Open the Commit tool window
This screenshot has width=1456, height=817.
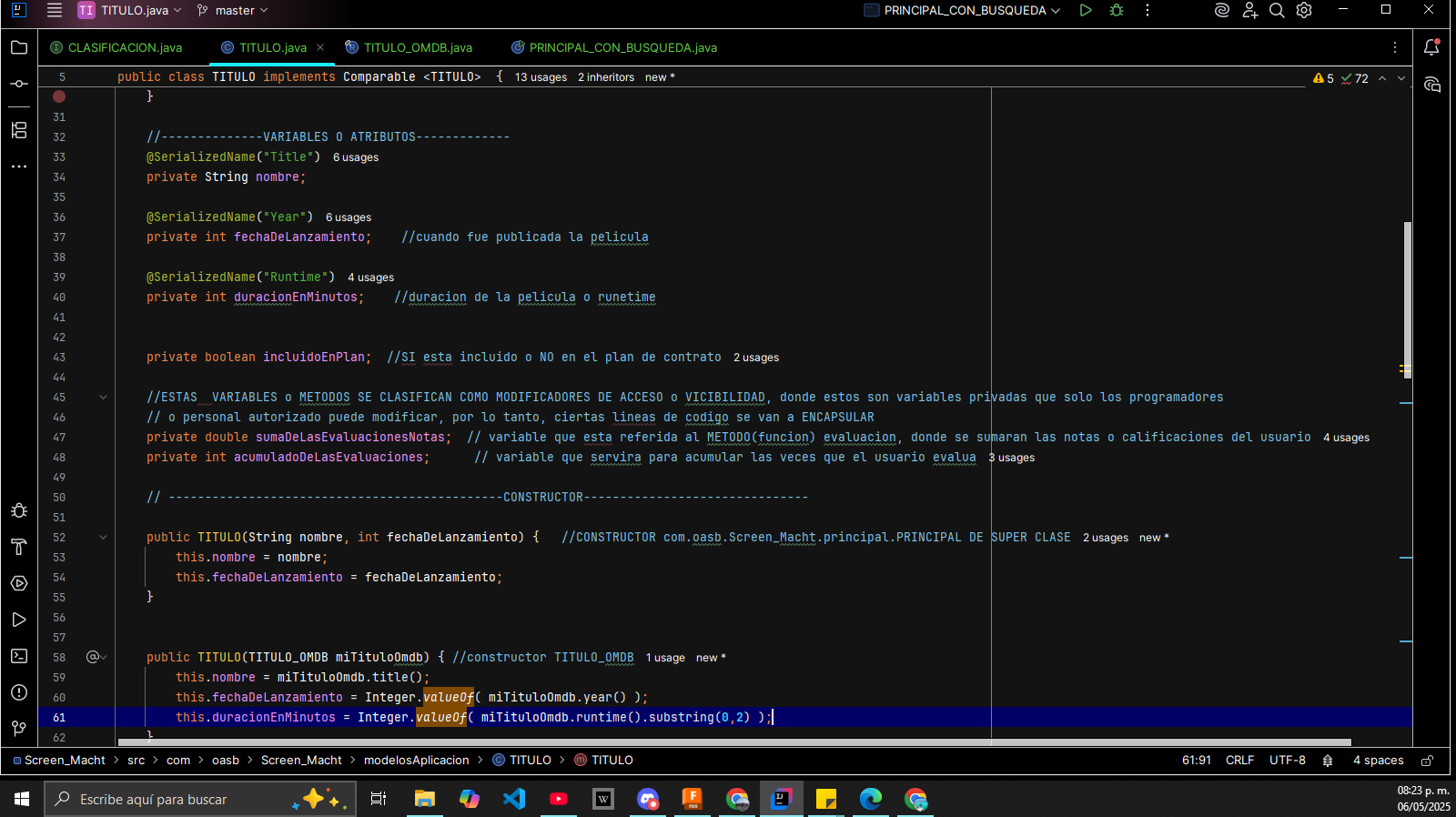pos(19,84)
